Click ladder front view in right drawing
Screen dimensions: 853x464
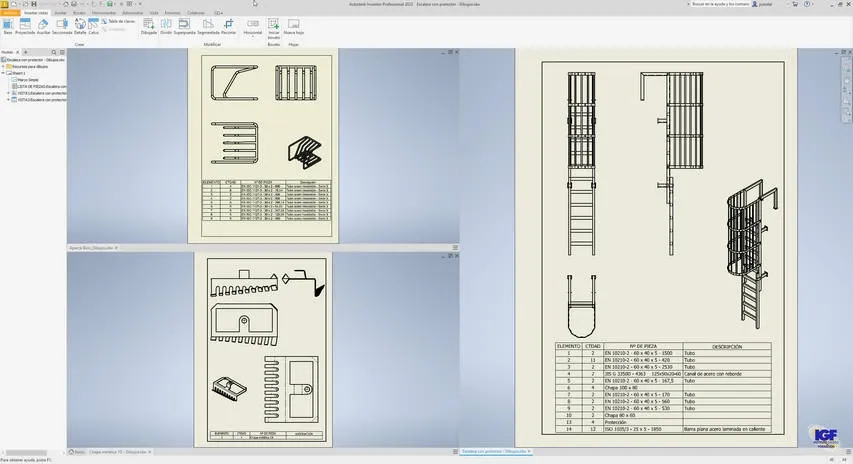point(581,163)
